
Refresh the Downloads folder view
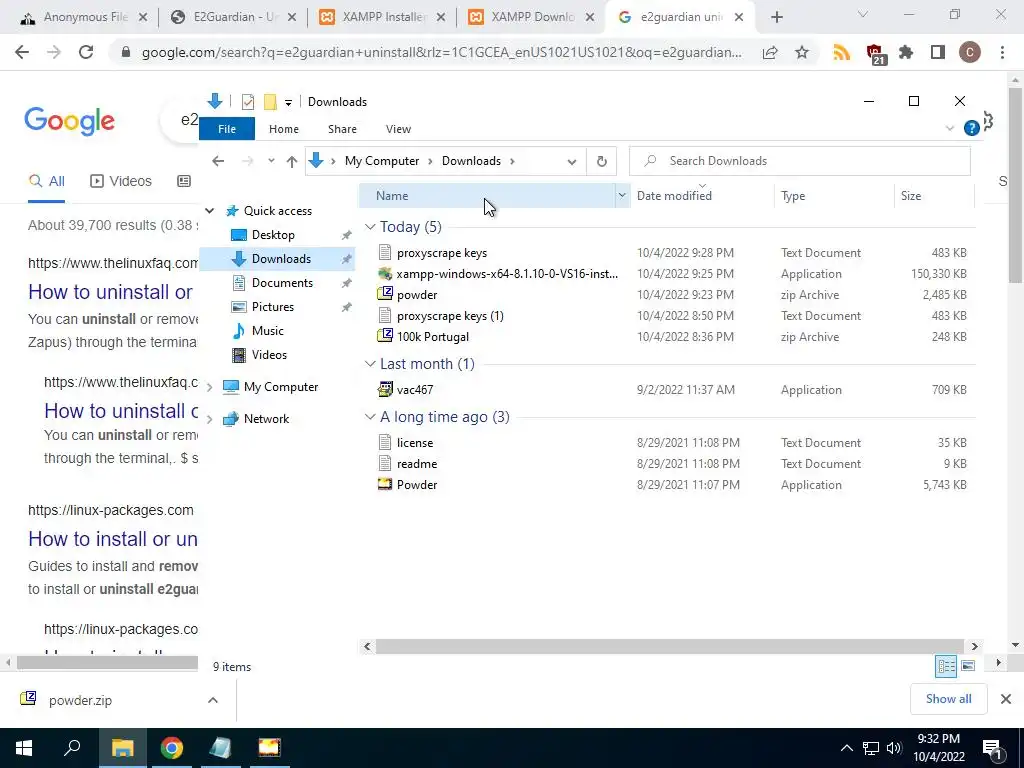tap(601, 161)
